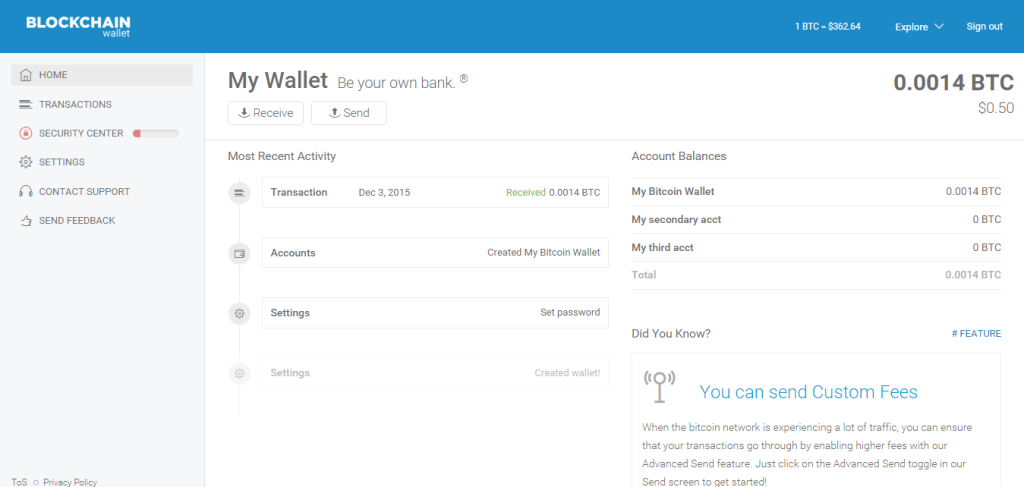1024x487 pixels.
Task: Click the $0.50 fiat balance
Action: (x=995, y=108)
